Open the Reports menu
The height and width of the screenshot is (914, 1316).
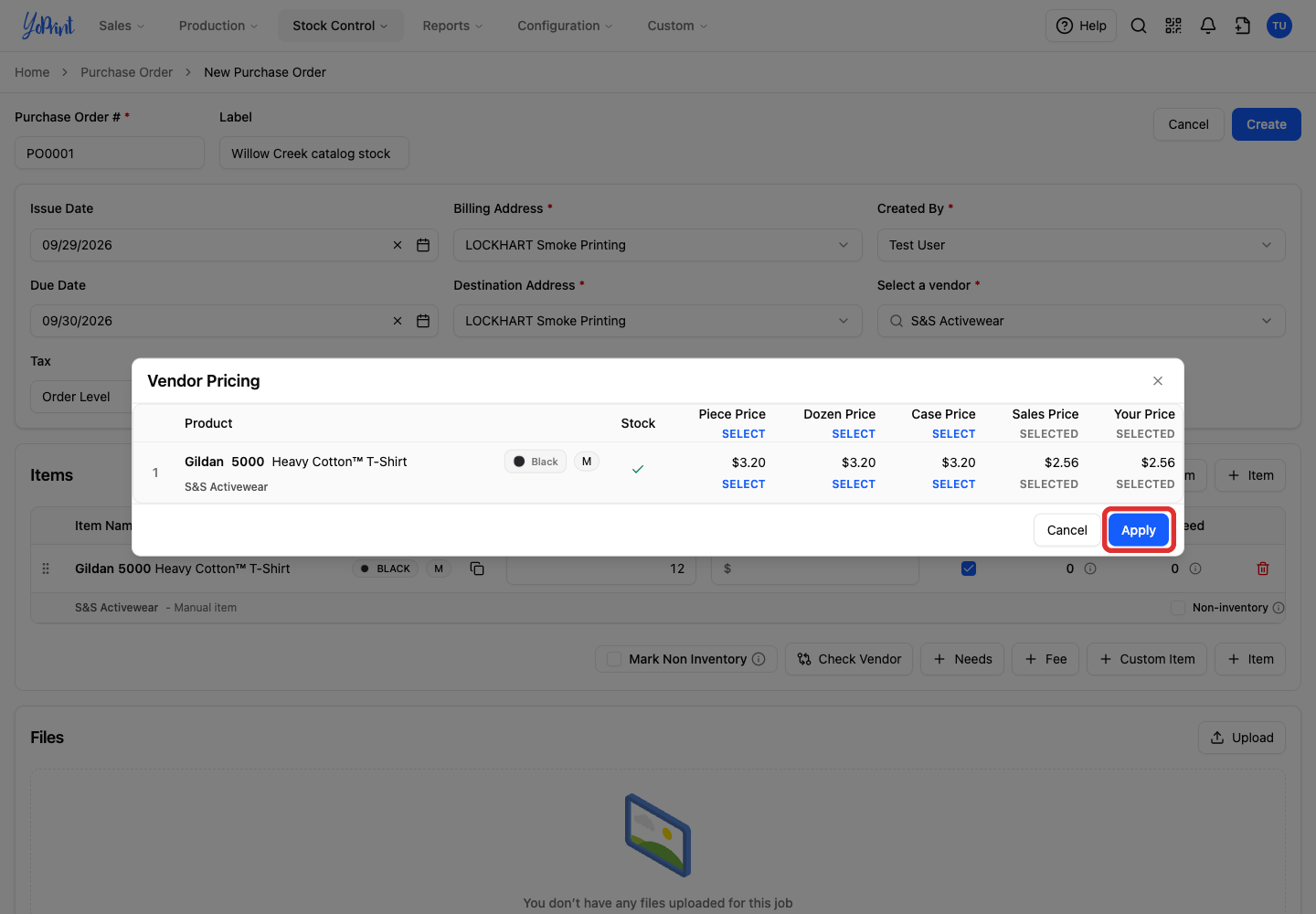(x=452, y=26)
